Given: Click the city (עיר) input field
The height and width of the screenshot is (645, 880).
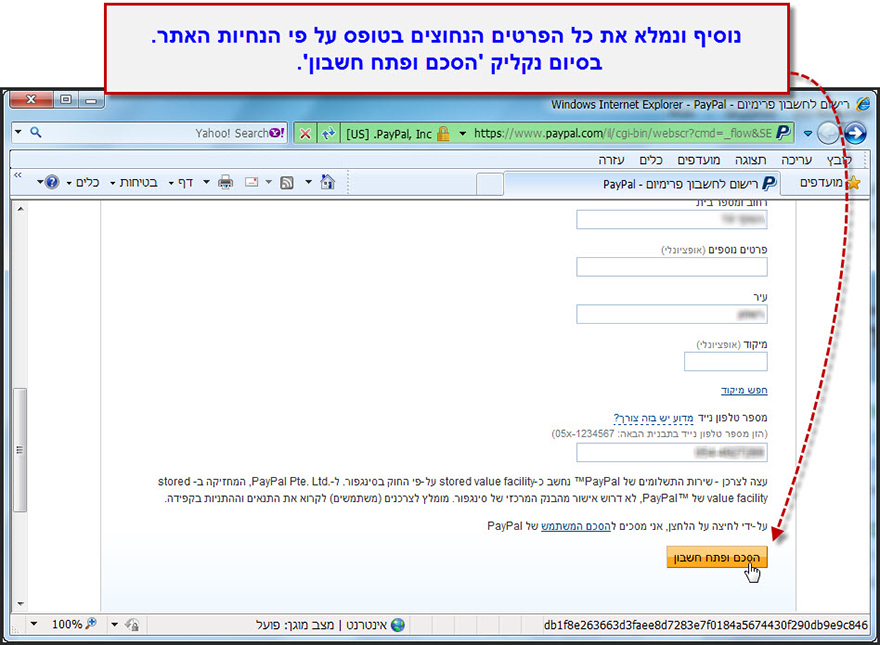Looking at the screenshot, I should pos(672,313).
